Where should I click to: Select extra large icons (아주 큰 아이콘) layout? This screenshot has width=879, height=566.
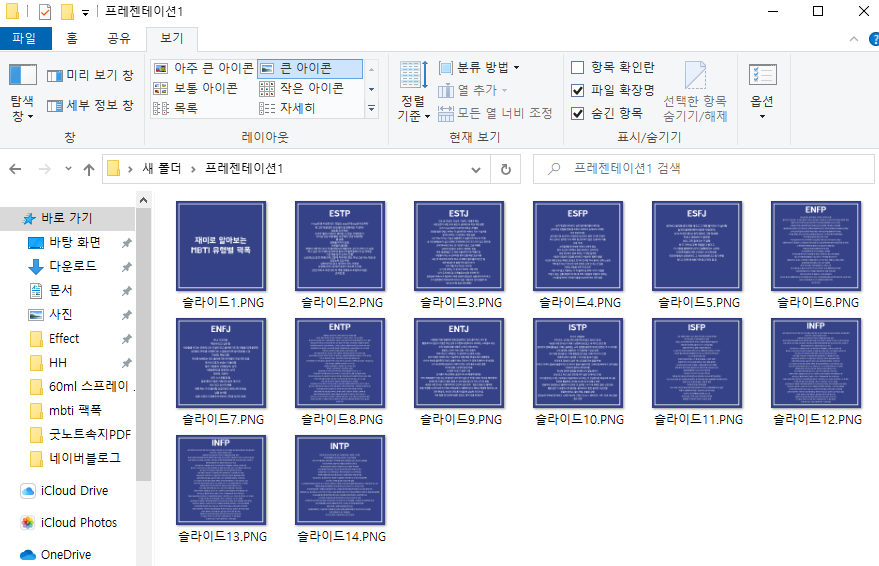point(203,68)
